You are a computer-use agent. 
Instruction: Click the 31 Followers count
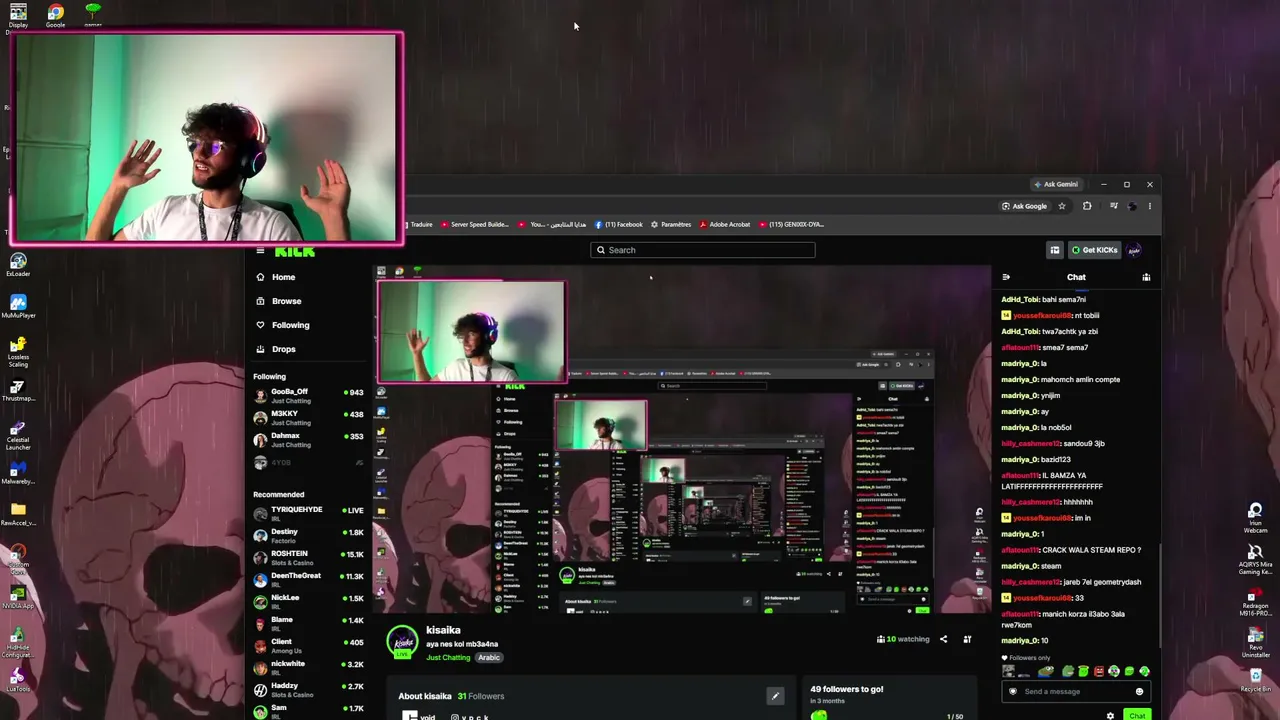pyautogui.click(x=481, y=696)
